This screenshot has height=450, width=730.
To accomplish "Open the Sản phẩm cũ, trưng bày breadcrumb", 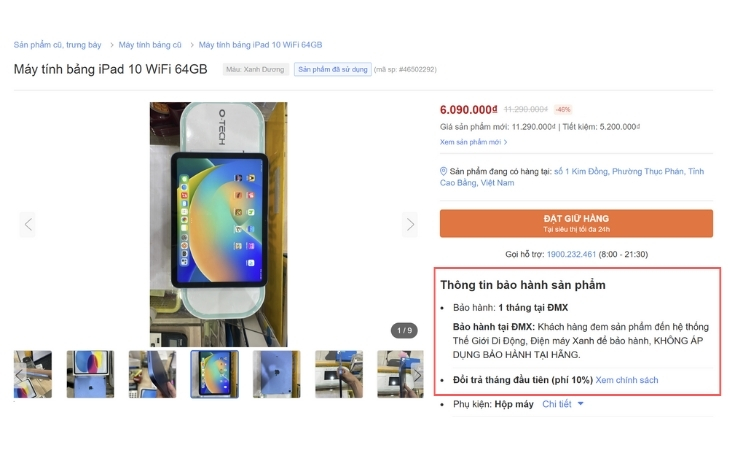I will pyautogui.click(x=57, y=45).
